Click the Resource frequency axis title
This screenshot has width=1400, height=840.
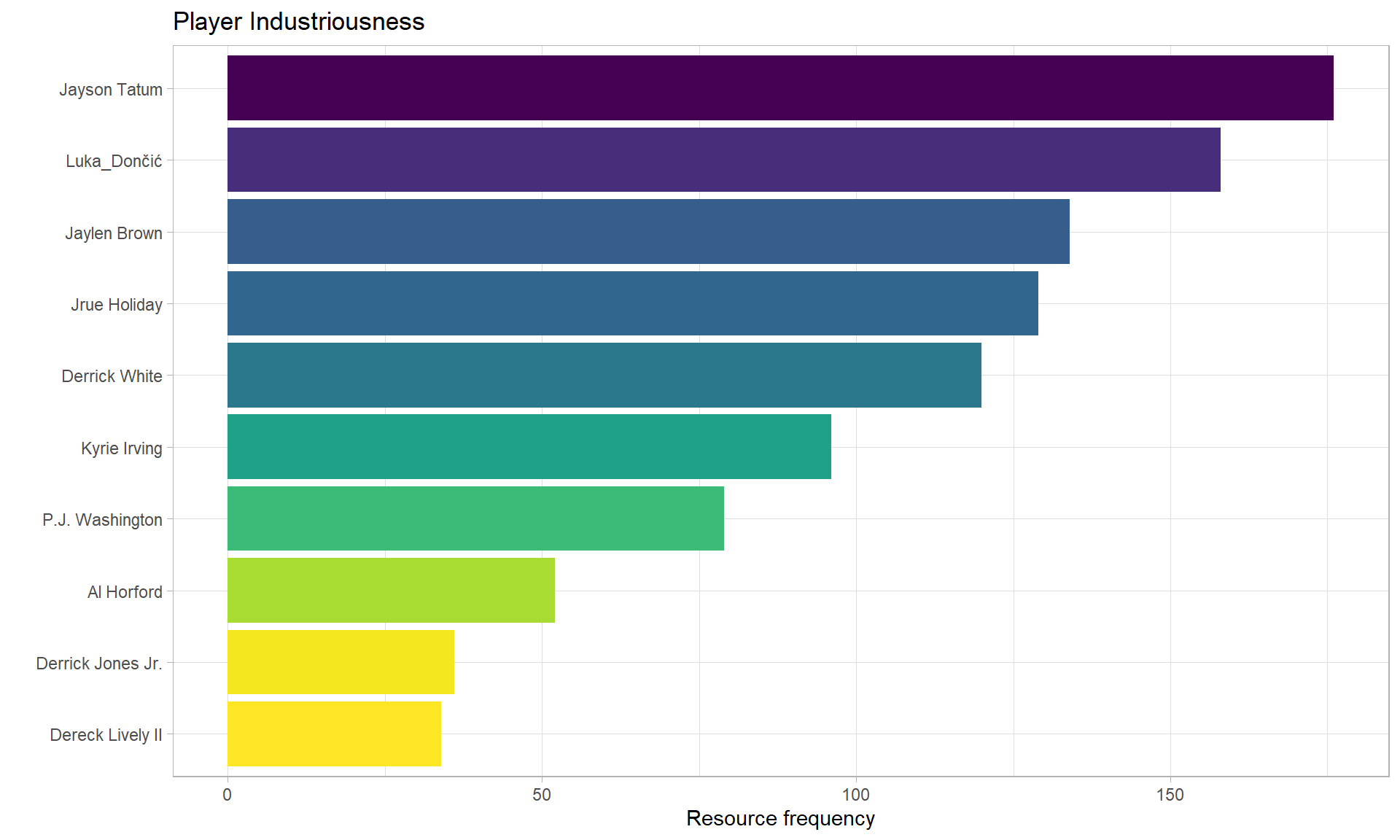click(x=780, y=818)
